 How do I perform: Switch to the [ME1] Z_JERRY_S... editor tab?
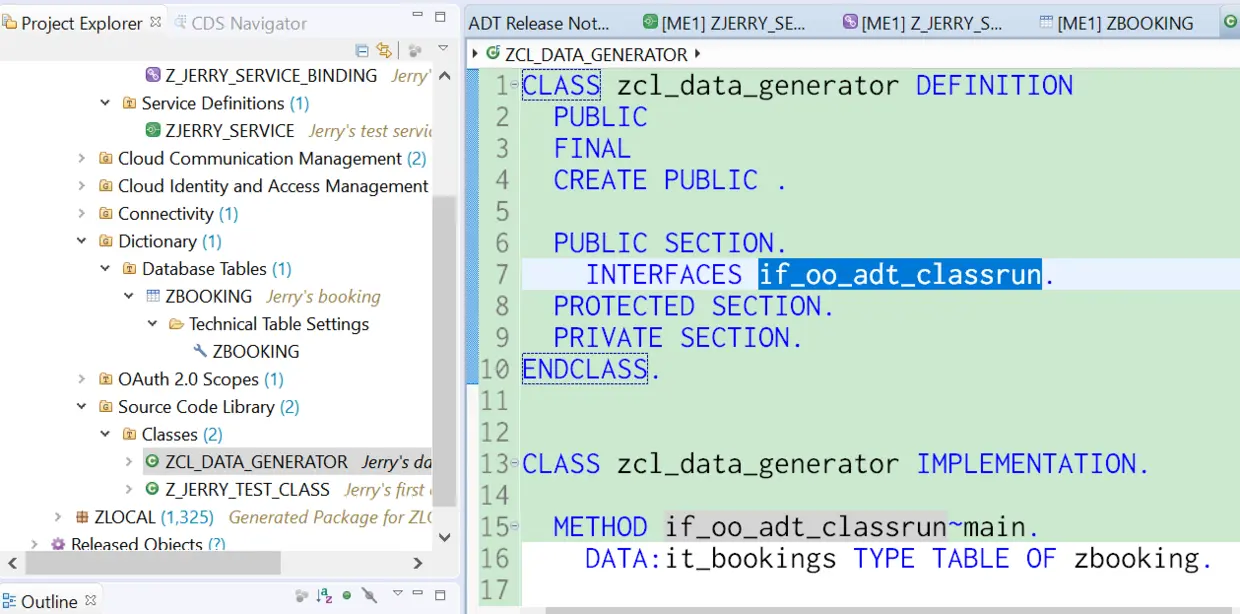(921, 22)
